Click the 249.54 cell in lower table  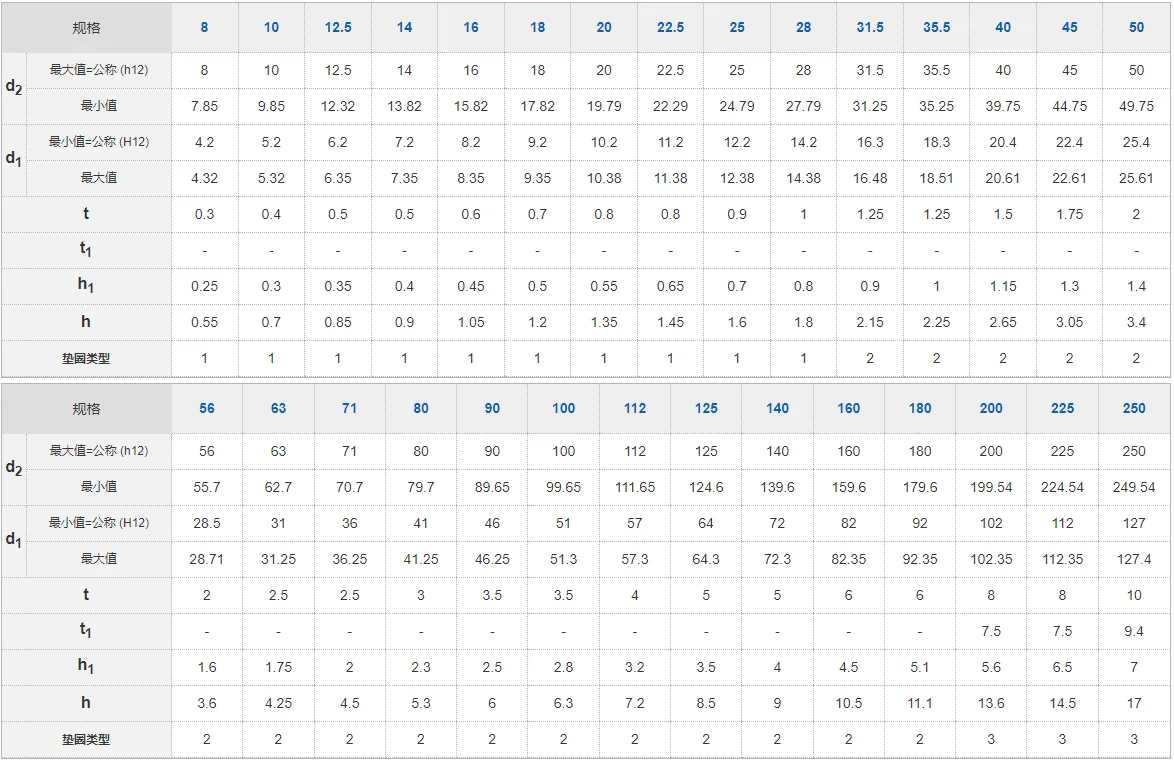(1134, 487)
